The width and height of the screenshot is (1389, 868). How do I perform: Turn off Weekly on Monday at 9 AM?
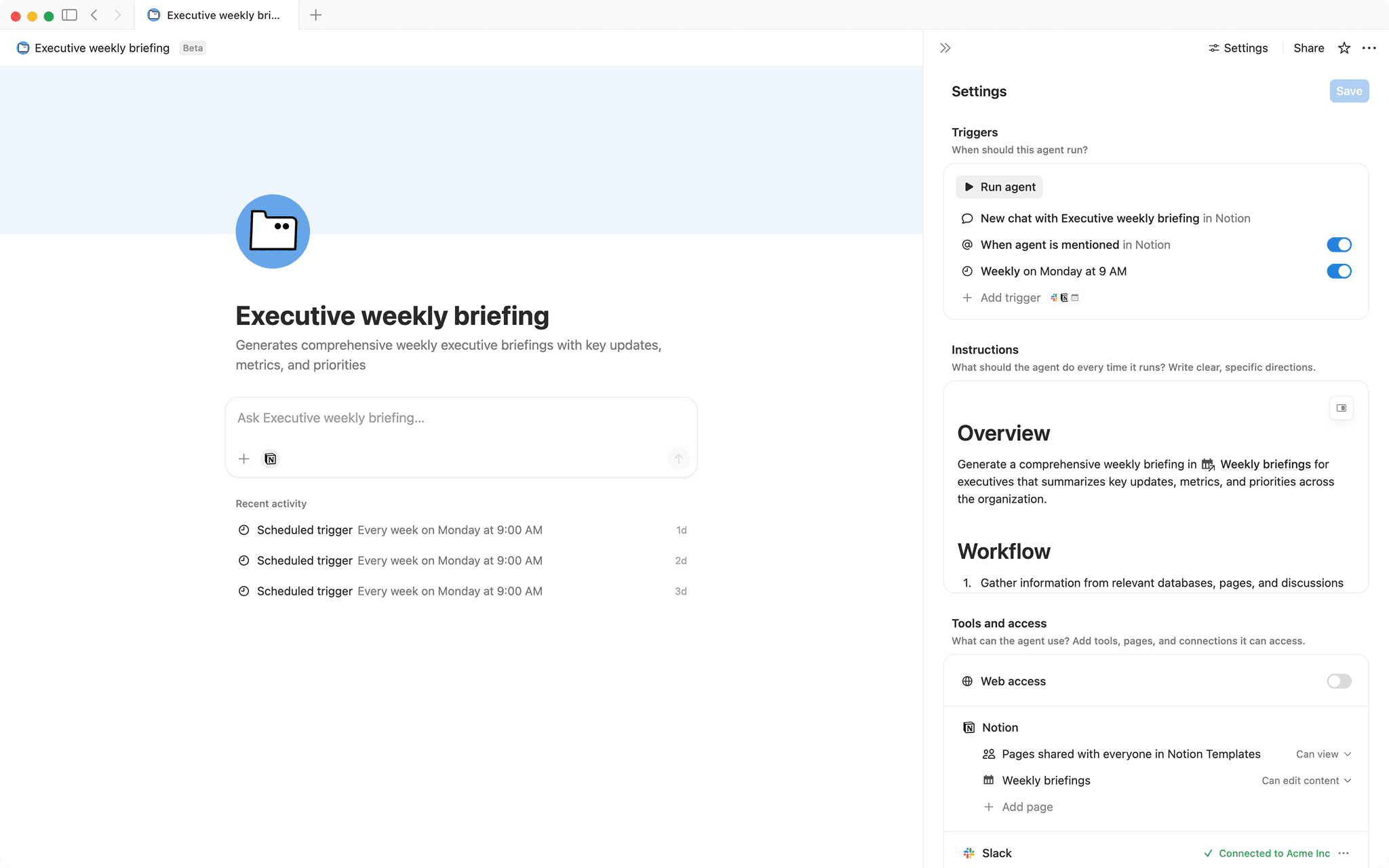[x=1338, y=271]
